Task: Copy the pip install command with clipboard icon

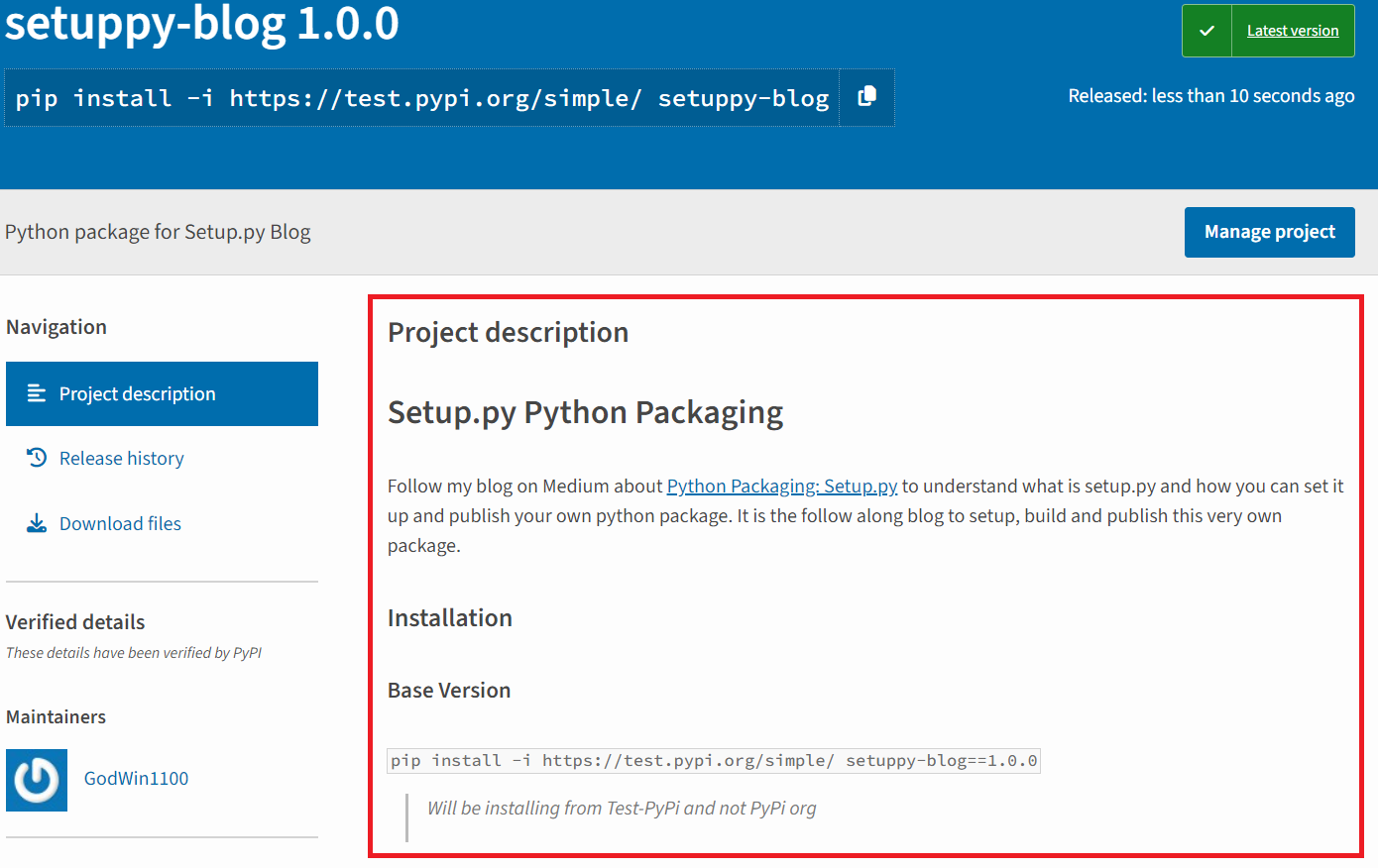Action: [866, 97]
